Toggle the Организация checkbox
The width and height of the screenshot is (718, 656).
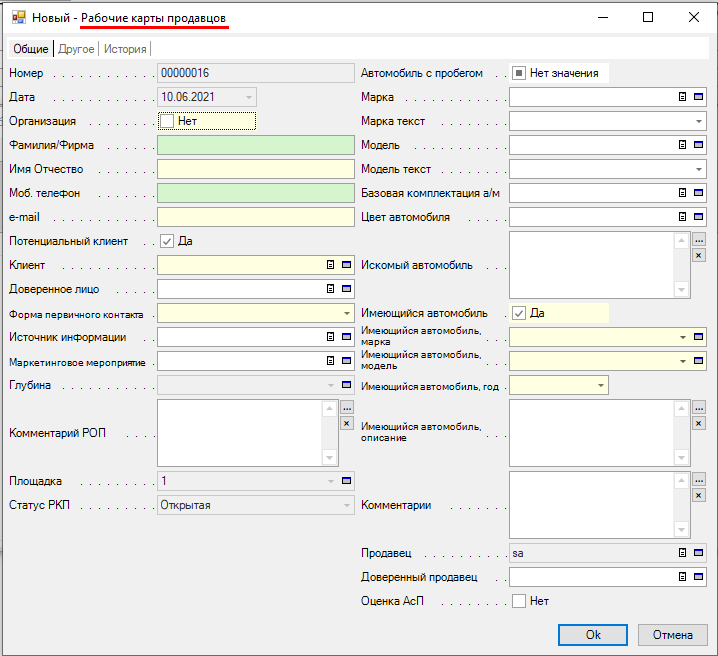point(167,121)
